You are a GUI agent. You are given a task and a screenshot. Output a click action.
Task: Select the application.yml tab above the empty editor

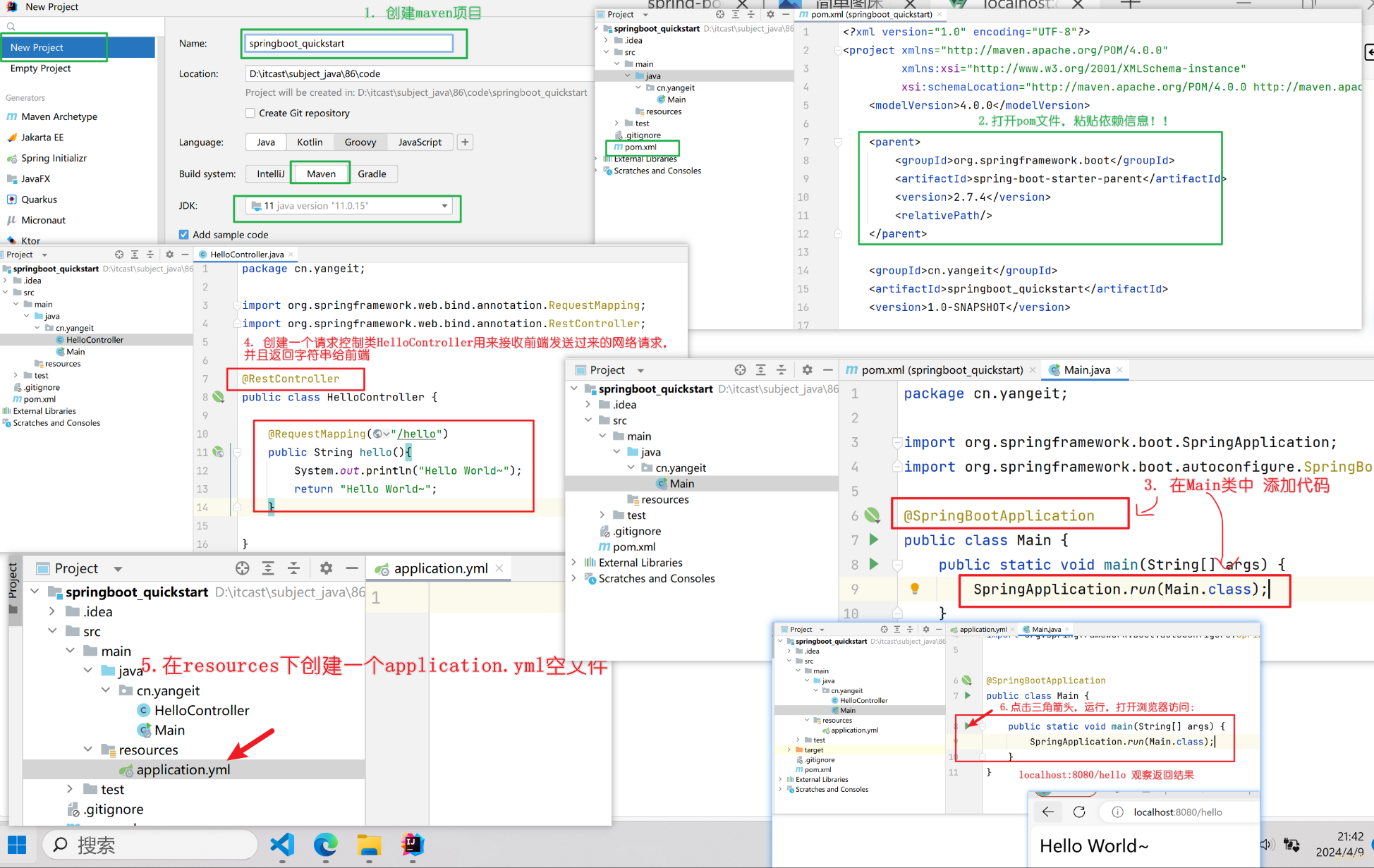(440, 568)
